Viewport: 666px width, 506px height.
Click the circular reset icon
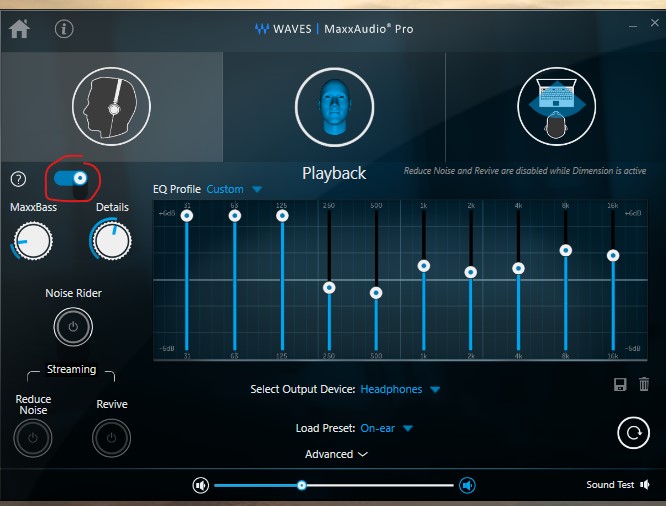[x=633, y=433]
